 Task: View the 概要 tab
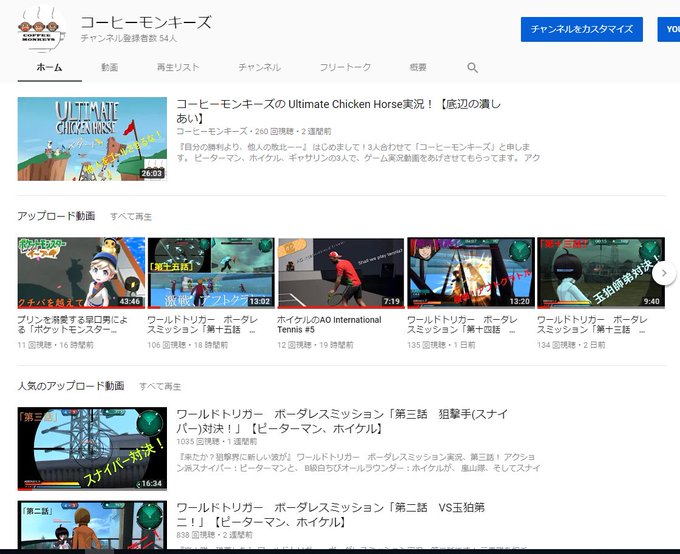pos(418,67)
